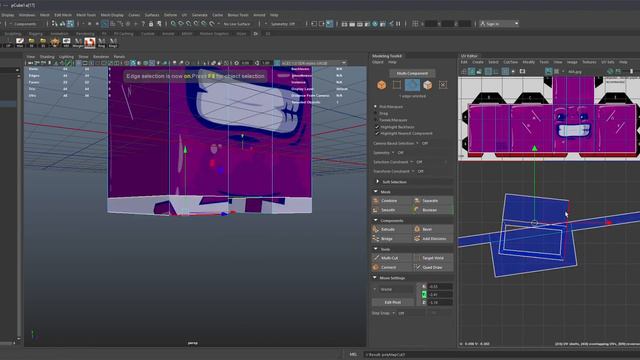The width and height of the screenshot is (640, 360).
Task: Click the highlighted red shelf icon
Action: coord(90,42)
